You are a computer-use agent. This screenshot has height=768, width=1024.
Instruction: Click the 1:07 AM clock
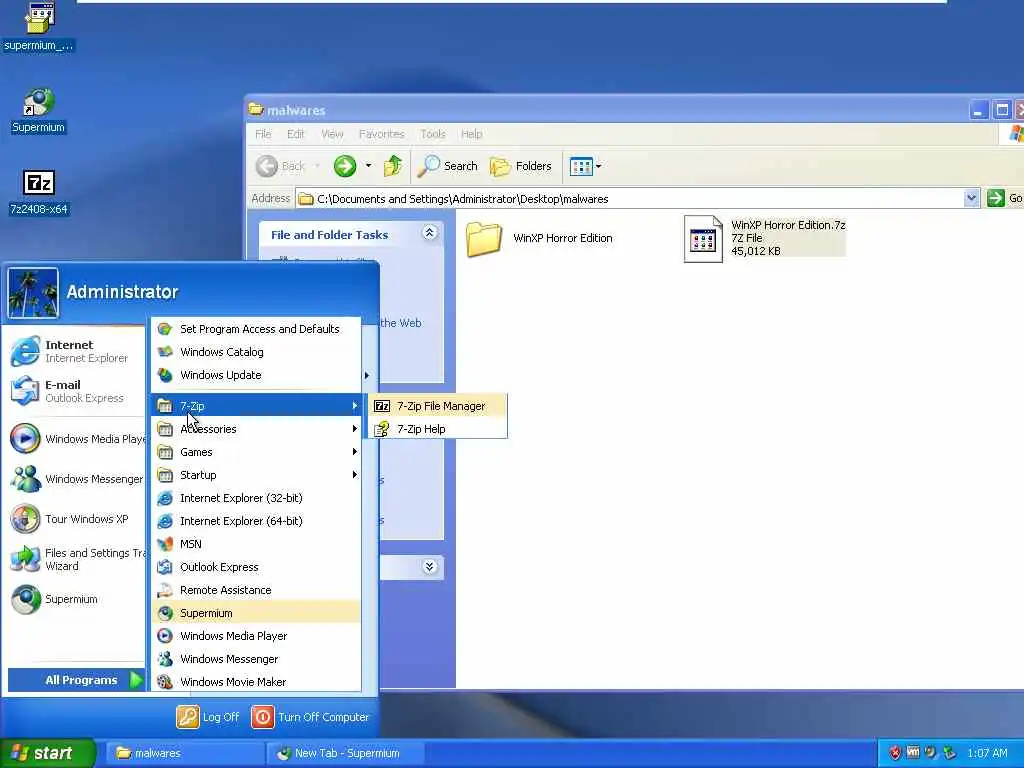pyautogui.click(x=987, y=753)
